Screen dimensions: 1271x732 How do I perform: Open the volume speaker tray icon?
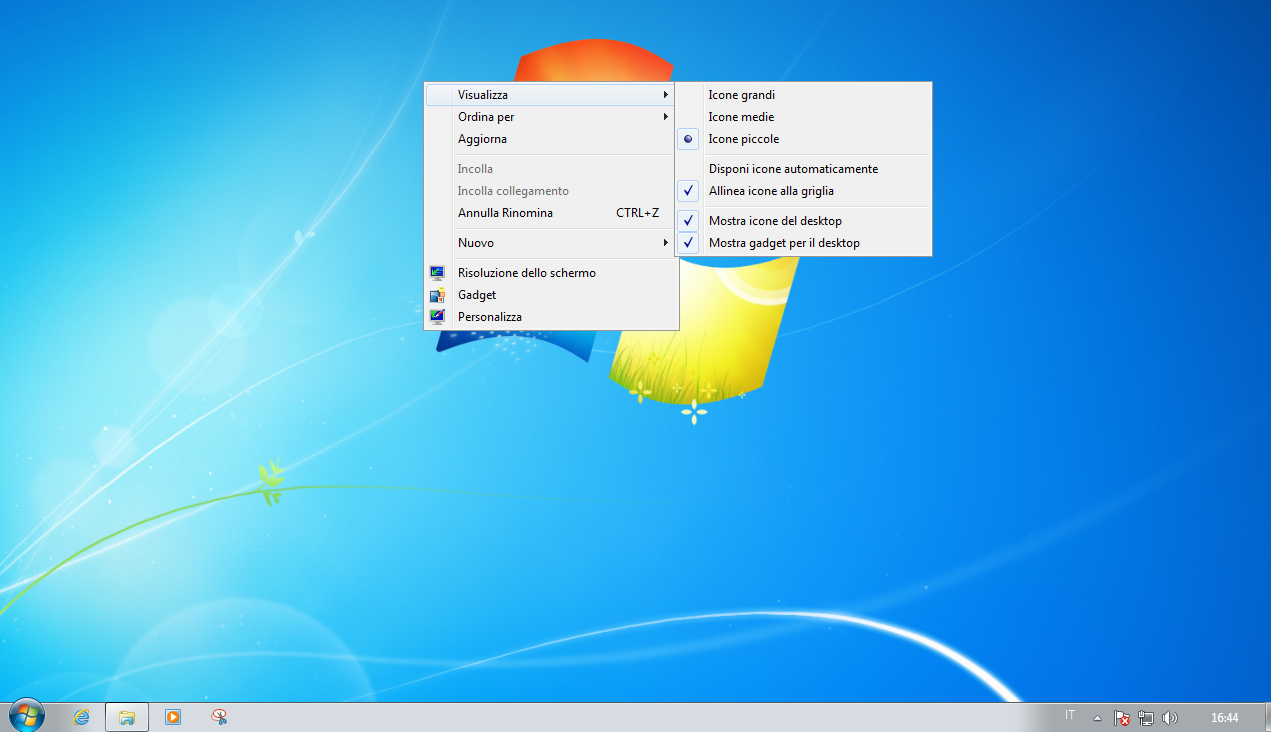click(1170, 718)
